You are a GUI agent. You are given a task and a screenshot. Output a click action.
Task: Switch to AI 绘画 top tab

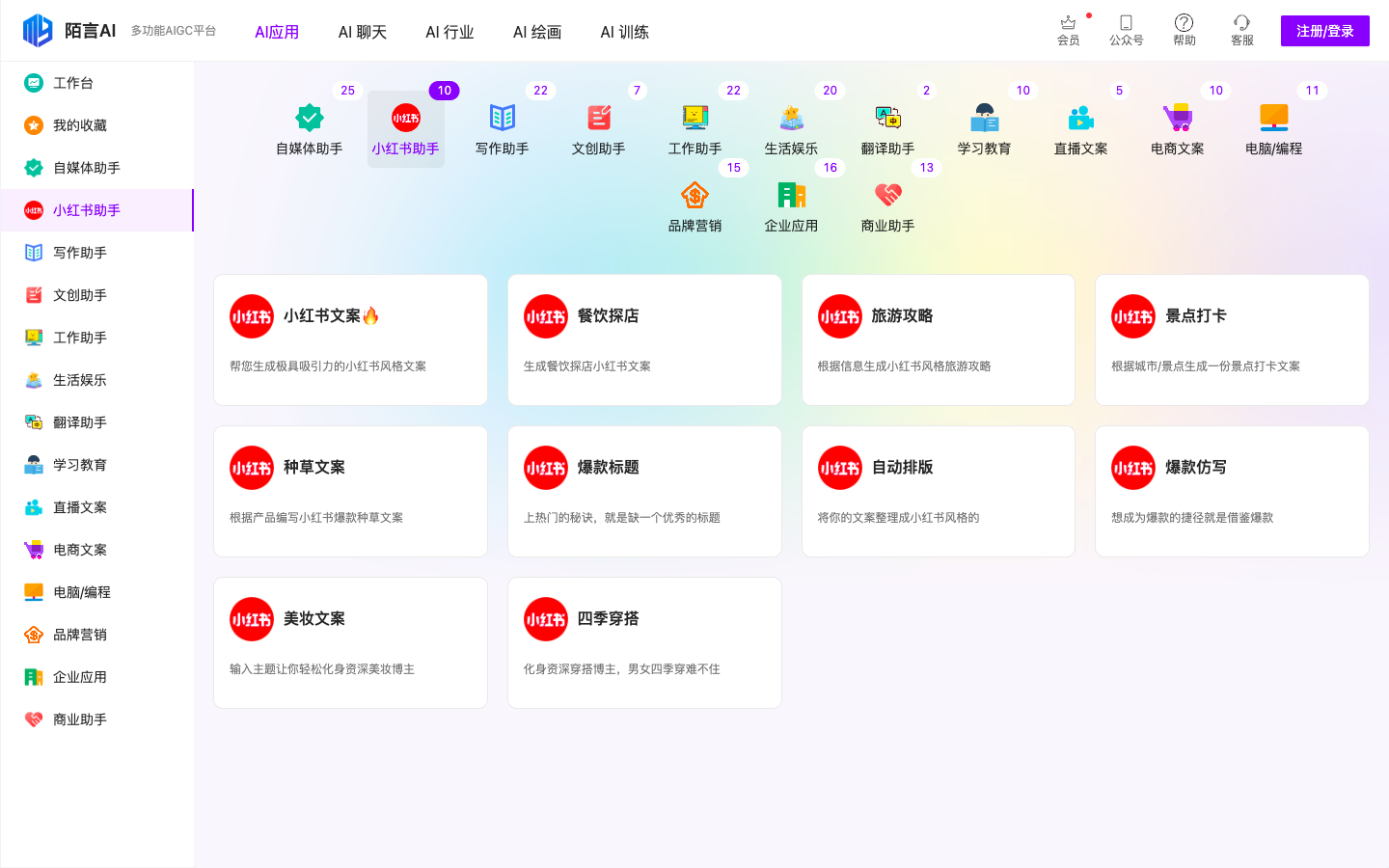[537, 32]
